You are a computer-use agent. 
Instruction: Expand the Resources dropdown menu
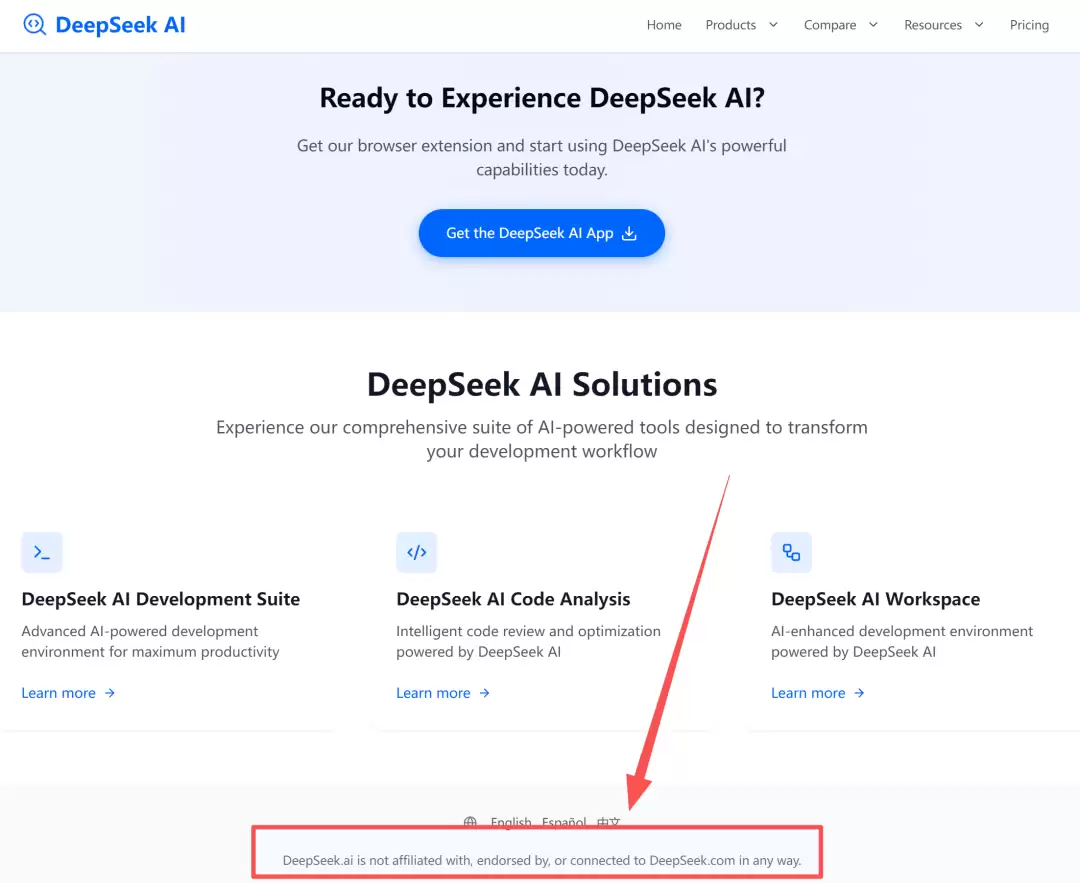[x=943, y=25]
